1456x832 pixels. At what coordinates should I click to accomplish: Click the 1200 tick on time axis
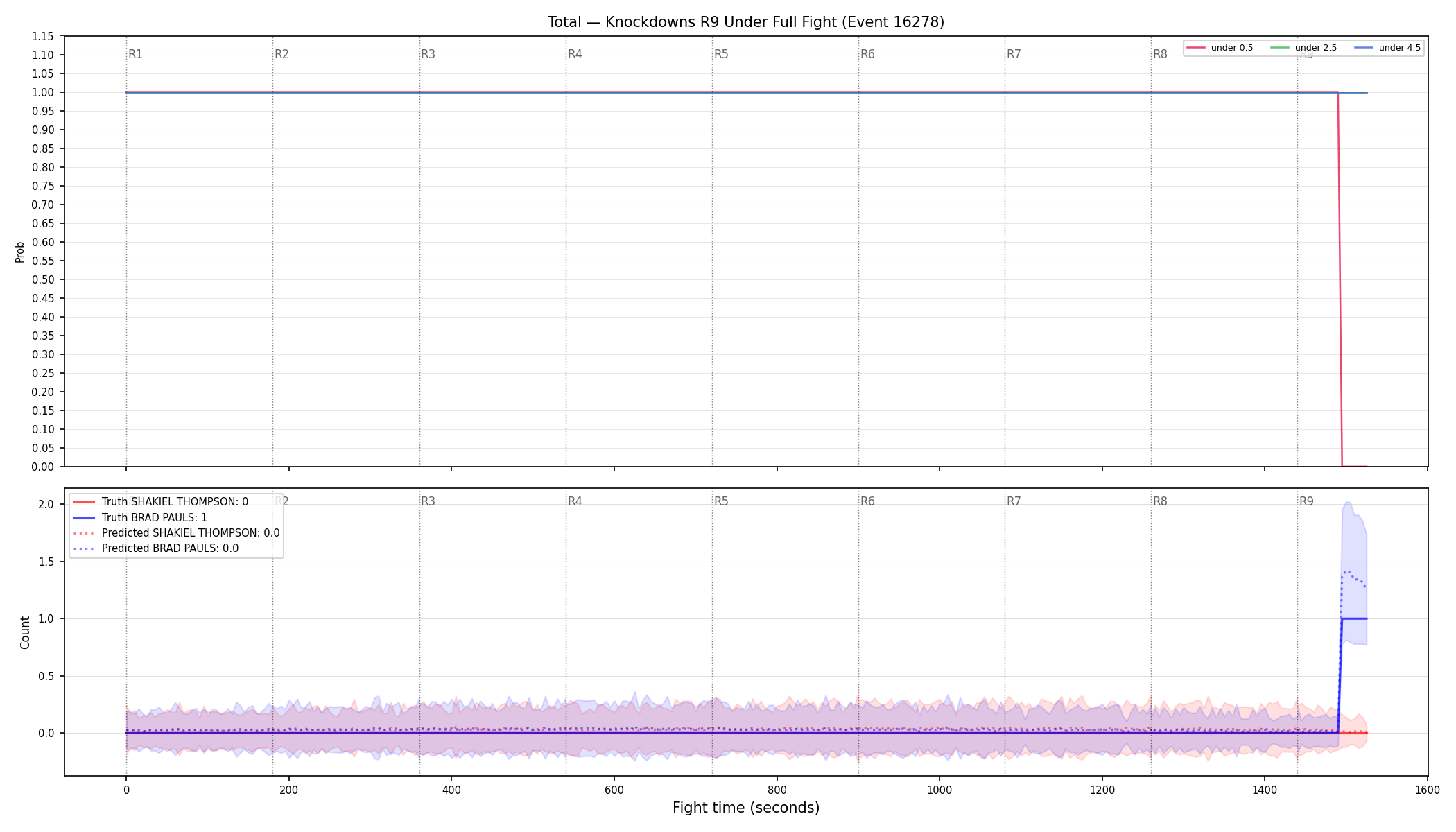[1102, 790]
